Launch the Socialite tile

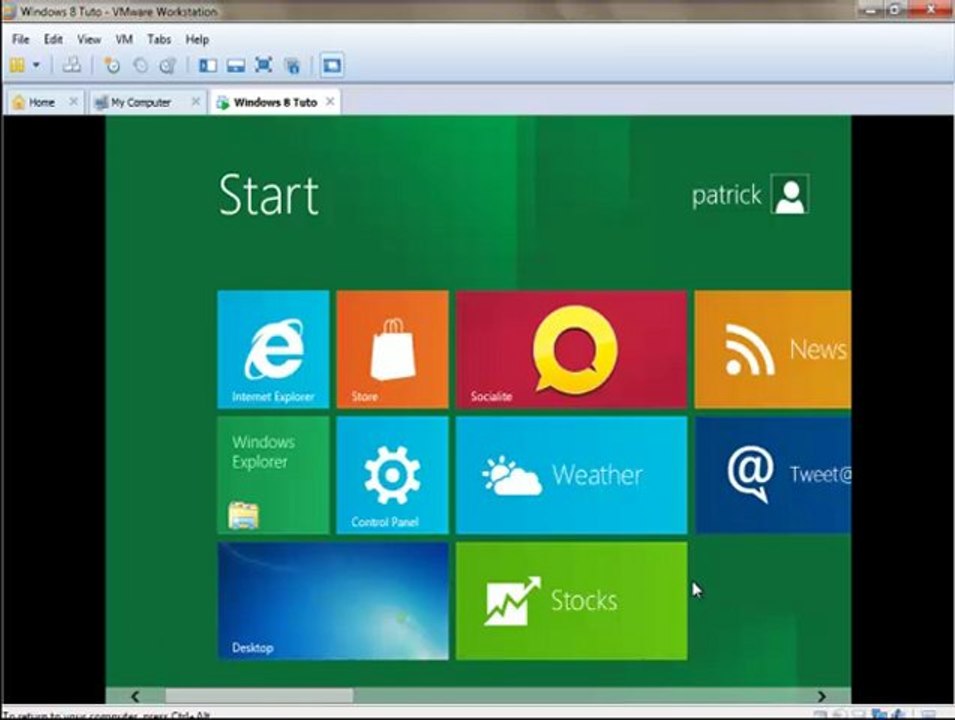click(571, 349)
